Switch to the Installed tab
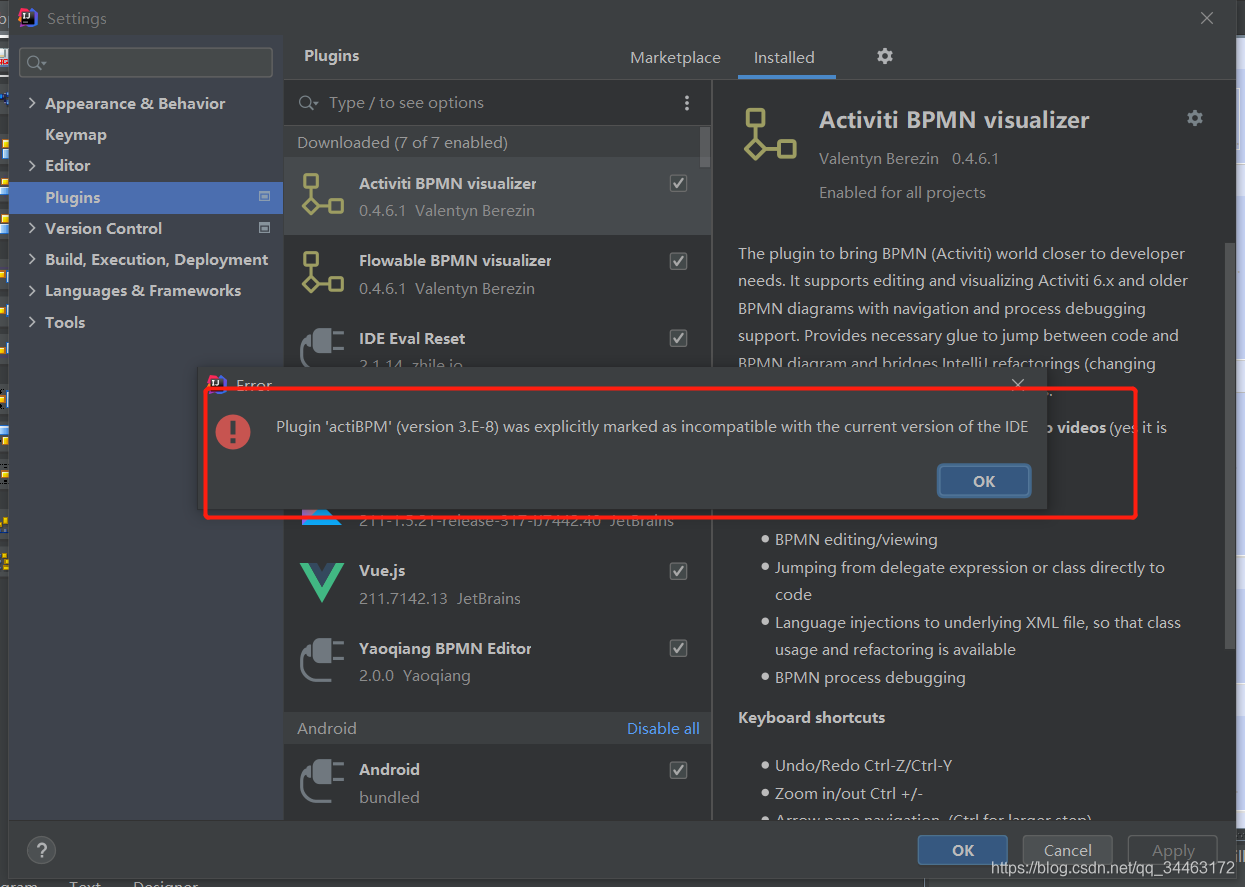 tap(784, 57)
